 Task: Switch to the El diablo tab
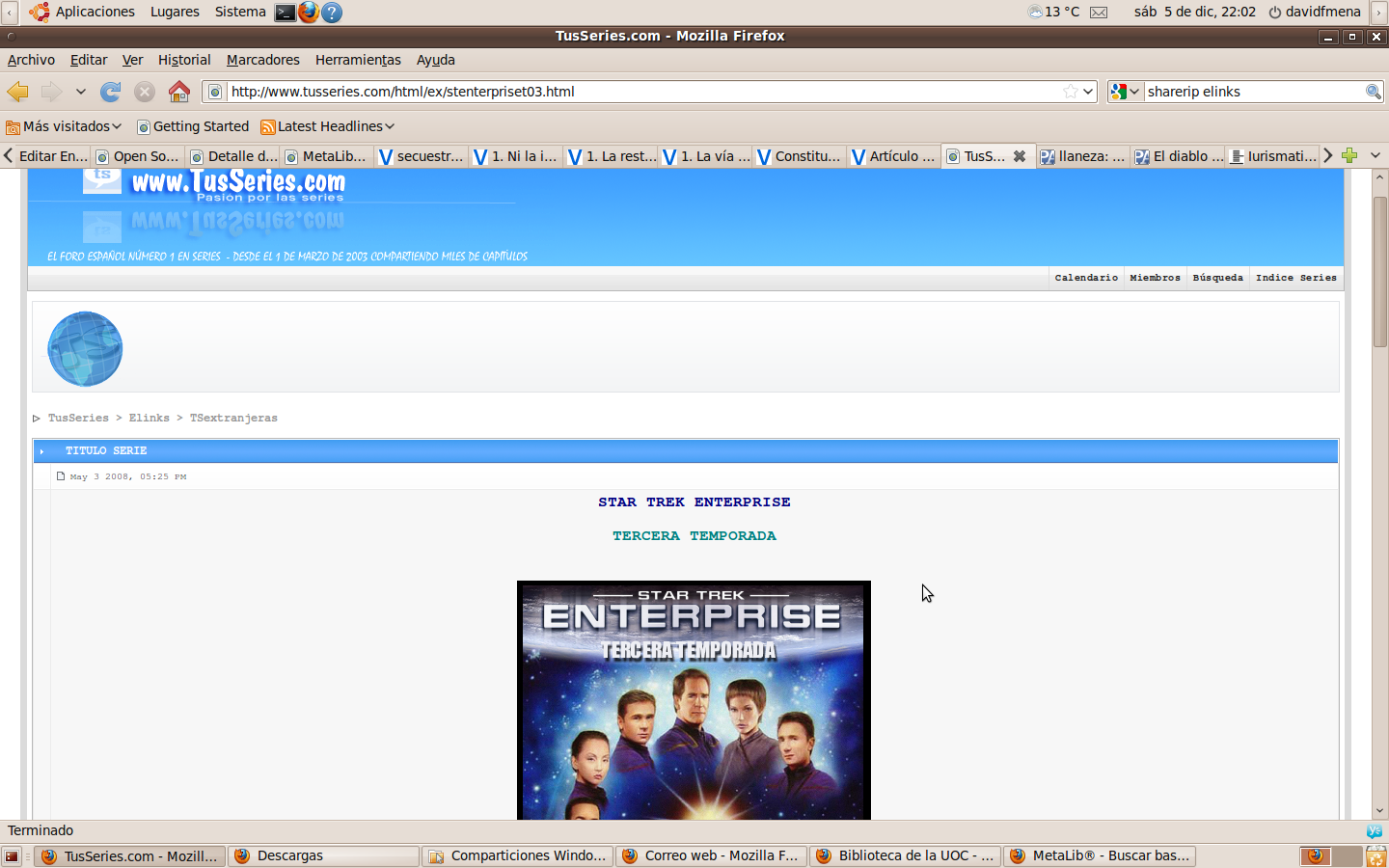[x=1178, y=156]
